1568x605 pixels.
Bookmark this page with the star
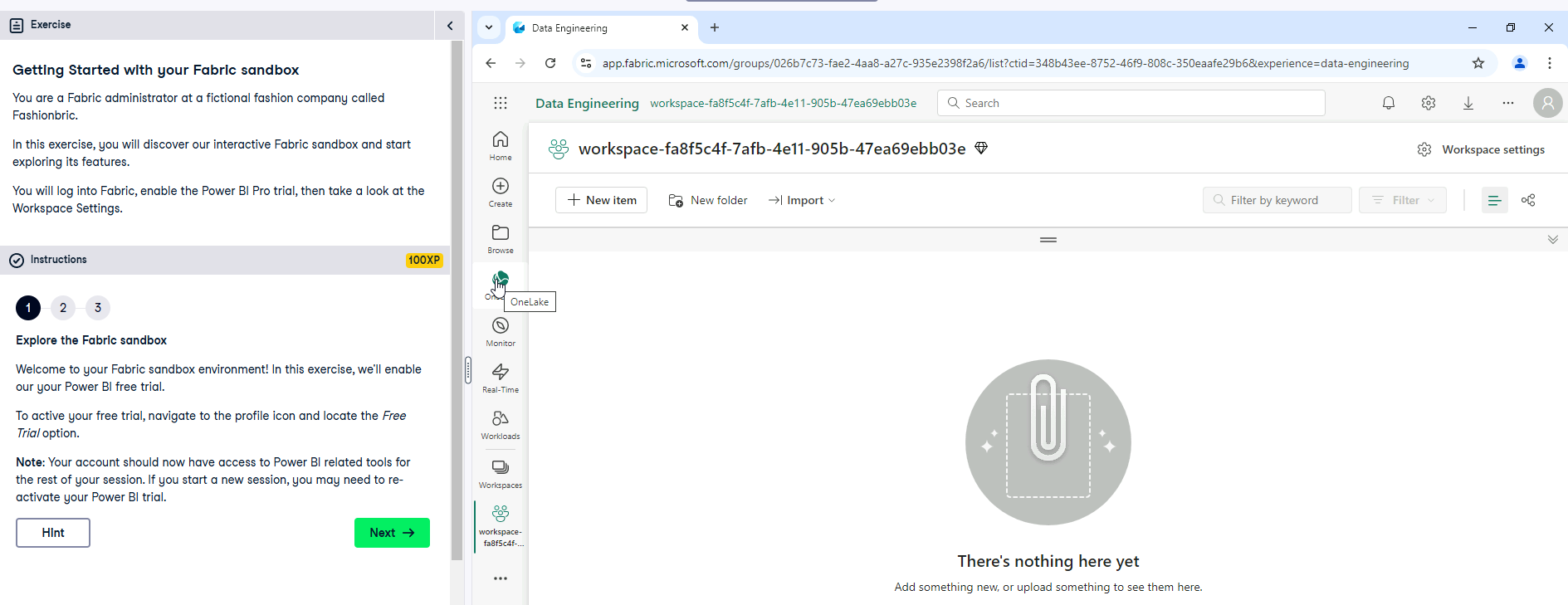click(x=1478, y=63)
